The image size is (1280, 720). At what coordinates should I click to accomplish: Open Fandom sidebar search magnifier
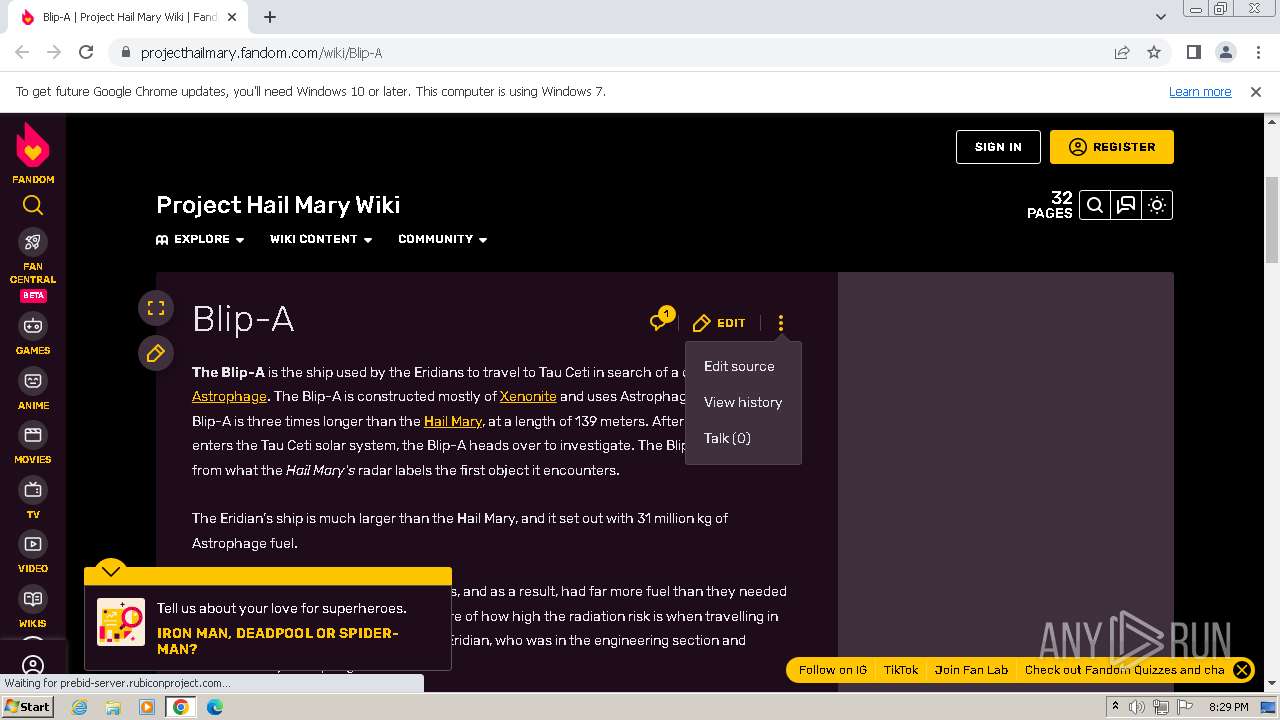[x=33, y=205]
